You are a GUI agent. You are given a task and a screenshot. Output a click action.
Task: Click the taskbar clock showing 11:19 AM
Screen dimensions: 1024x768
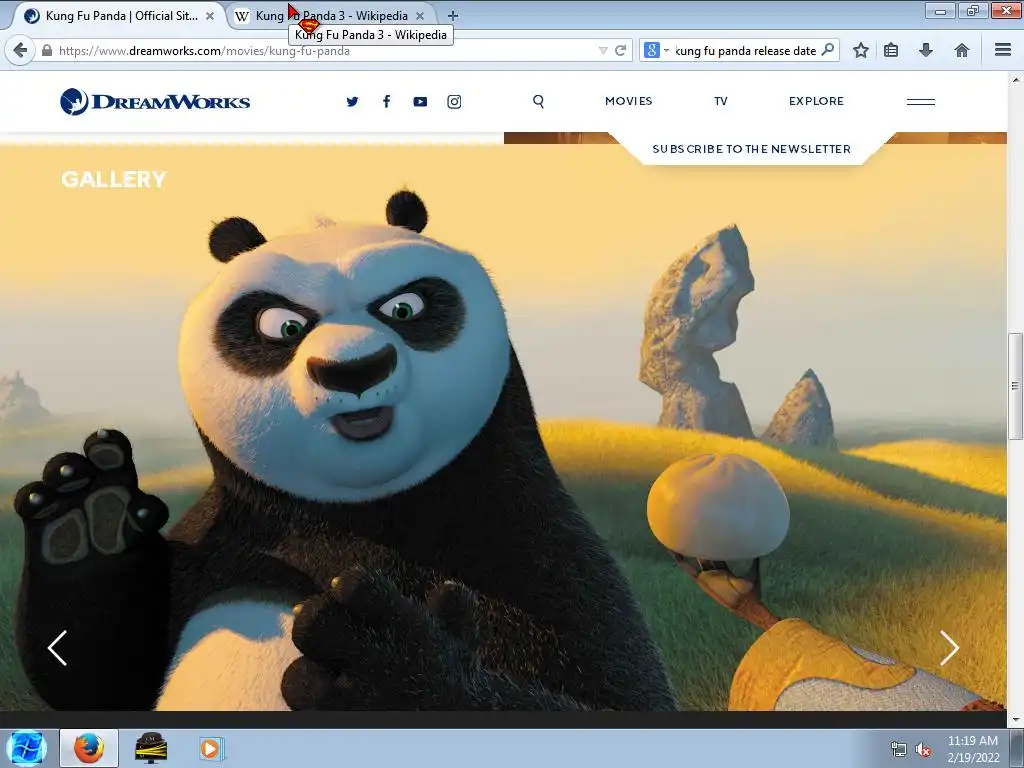[973, 748]
